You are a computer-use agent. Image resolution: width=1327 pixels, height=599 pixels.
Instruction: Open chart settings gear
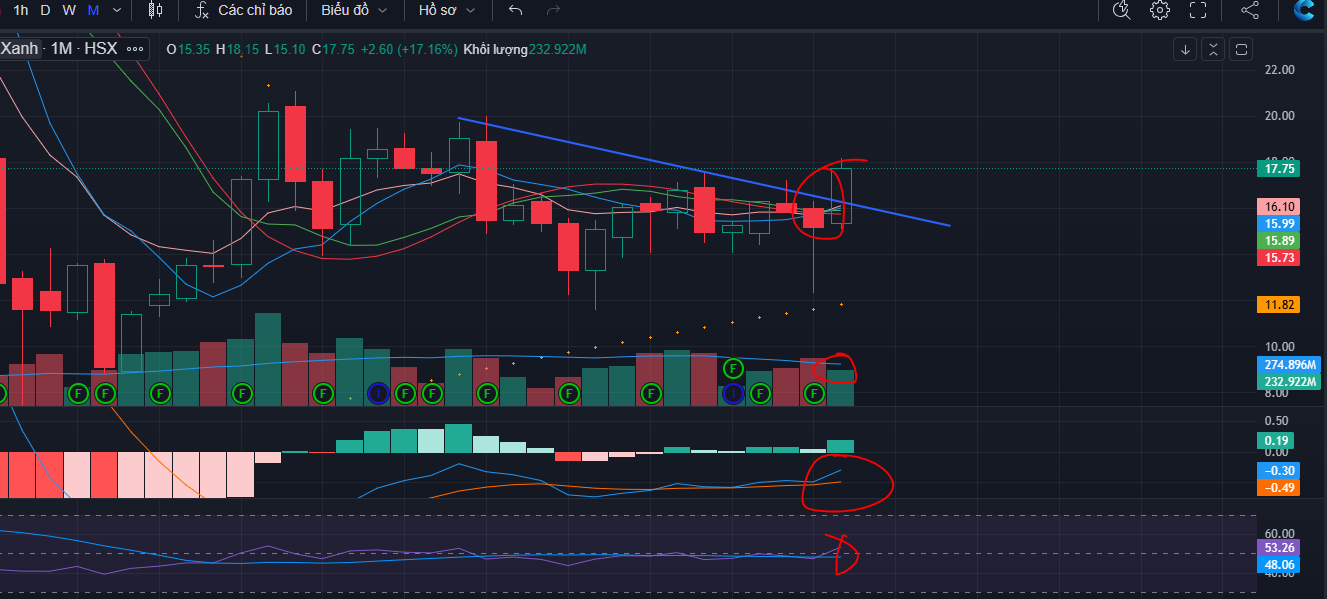pyautogui.click(x=1160, y=10)
